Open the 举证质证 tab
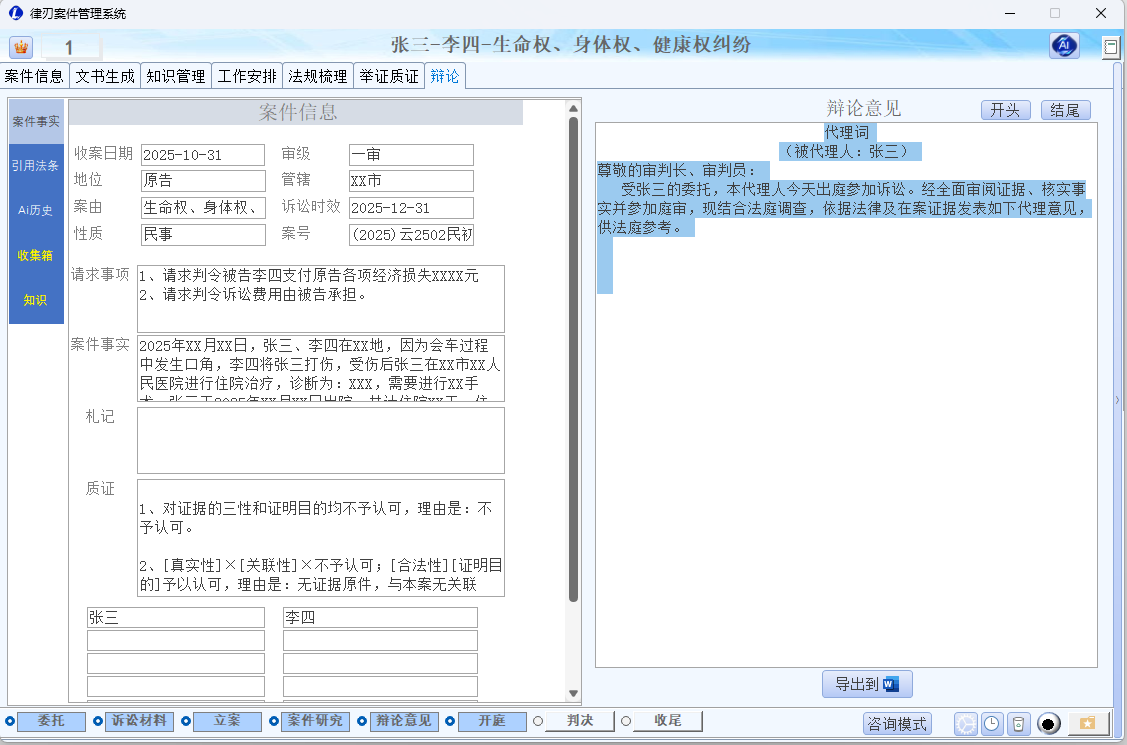 tap(389, 76)
